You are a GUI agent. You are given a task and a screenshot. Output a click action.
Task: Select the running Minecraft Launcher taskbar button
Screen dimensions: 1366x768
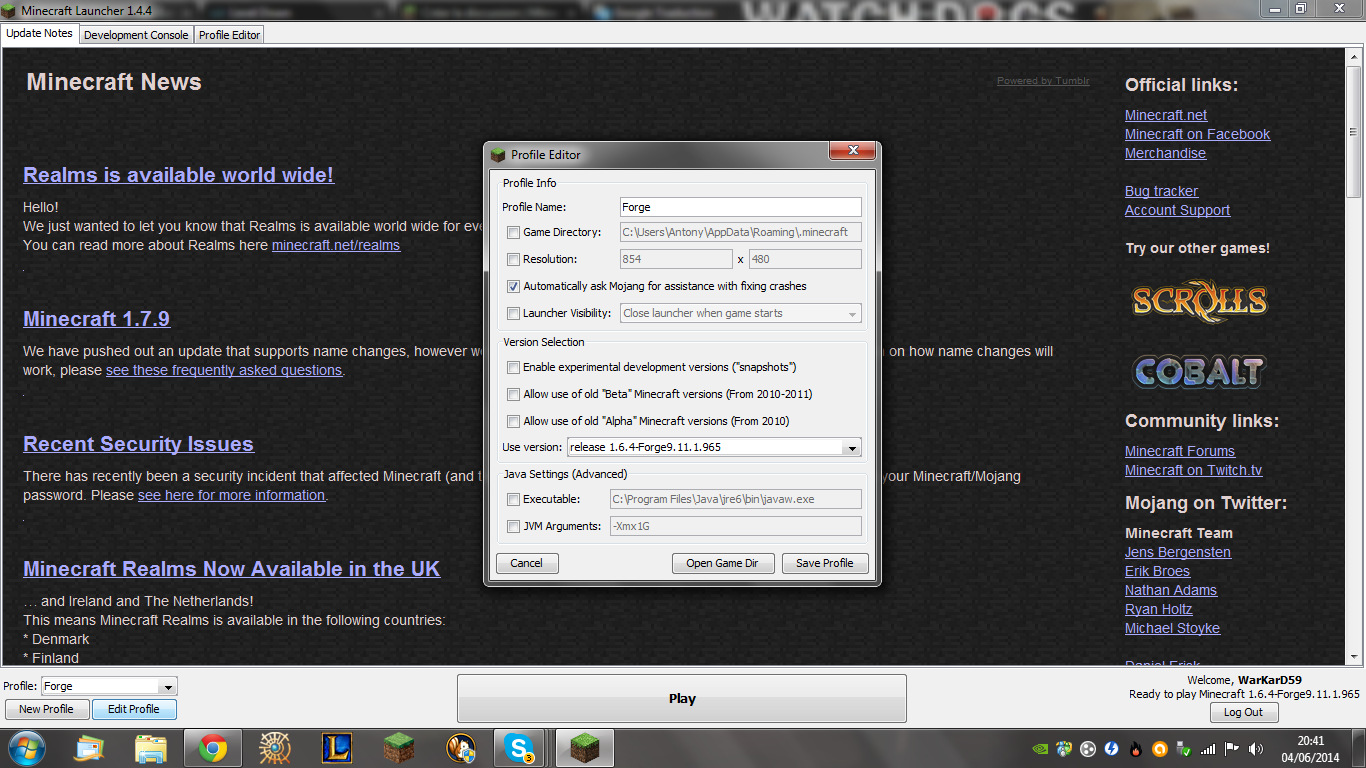(x=584, y=748)
